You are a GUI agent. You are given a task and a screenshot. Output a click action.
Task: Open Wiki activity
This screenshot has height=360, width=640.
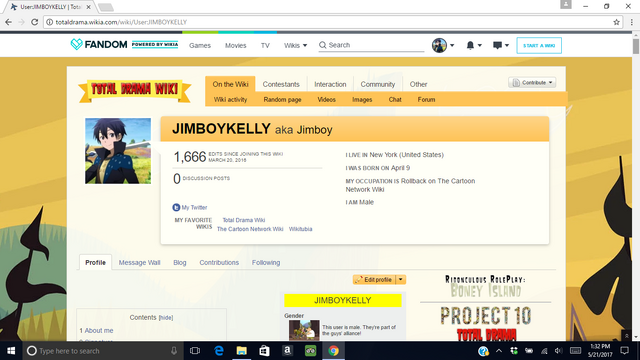click(230, 100)
